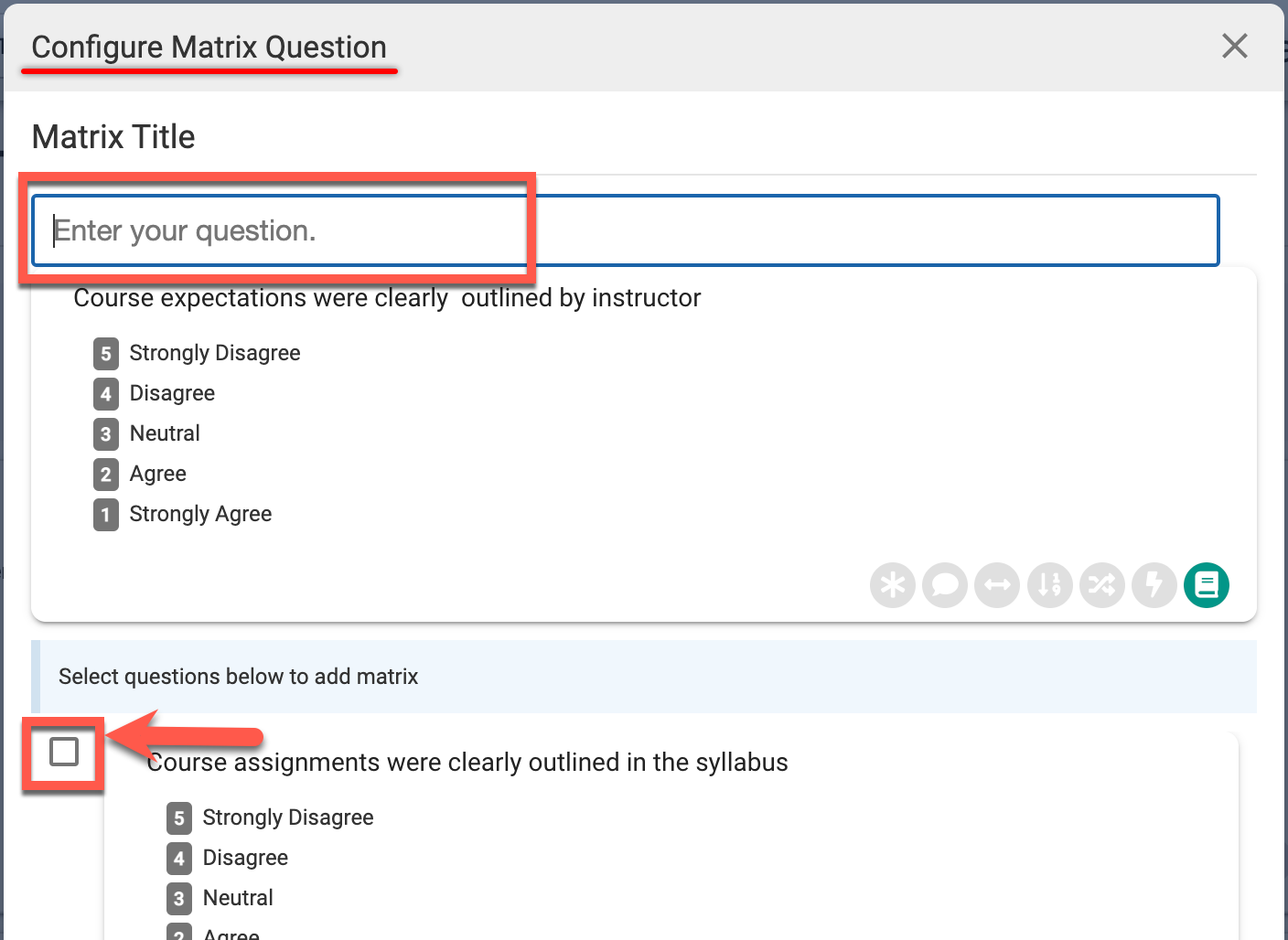Click 'Strongly Disagree' in first question
Screen dimensions: 1288x940
coord(214,353)
